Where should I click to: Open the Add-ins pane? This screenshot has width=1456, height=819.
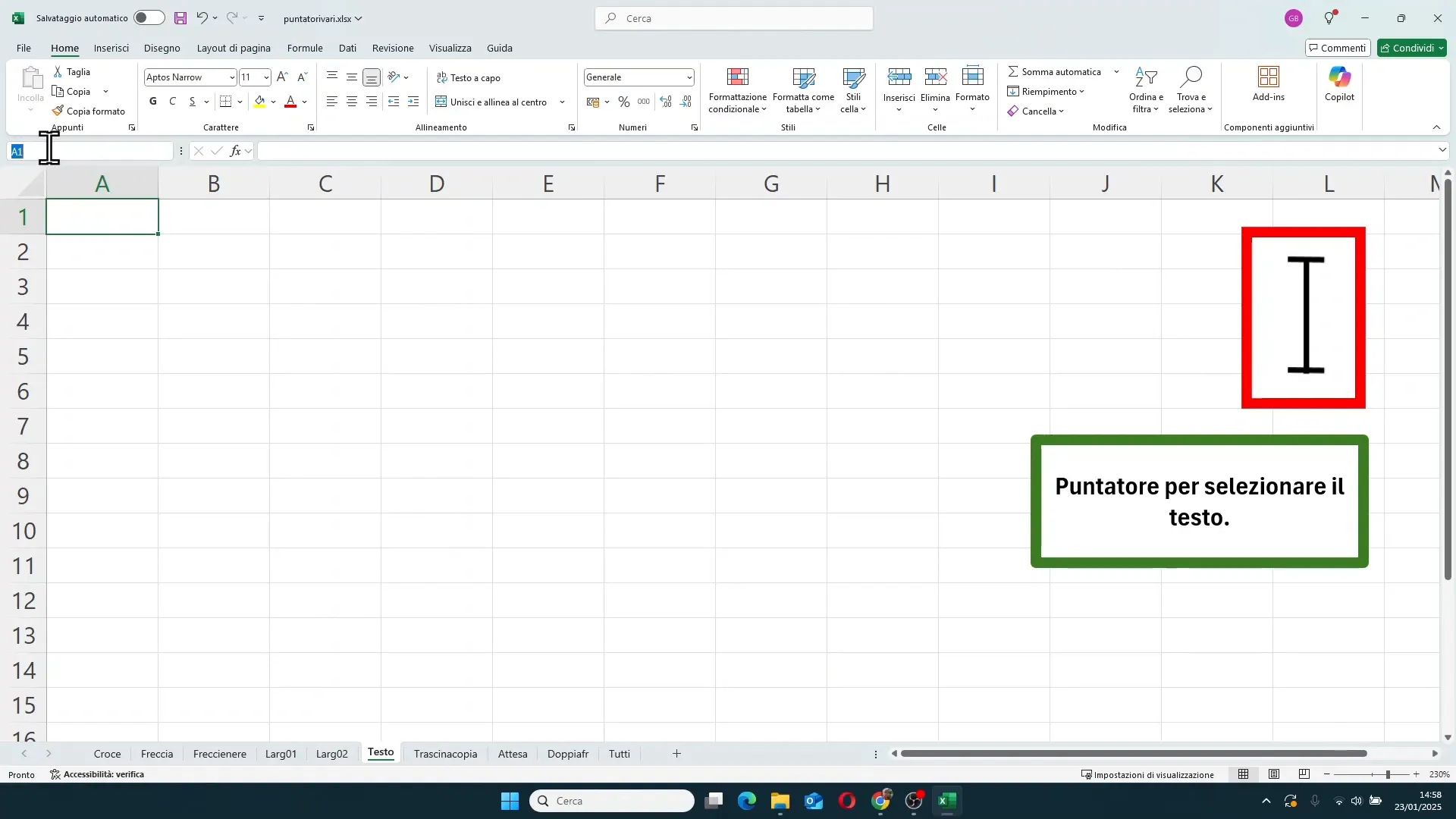click(1269, 84)
